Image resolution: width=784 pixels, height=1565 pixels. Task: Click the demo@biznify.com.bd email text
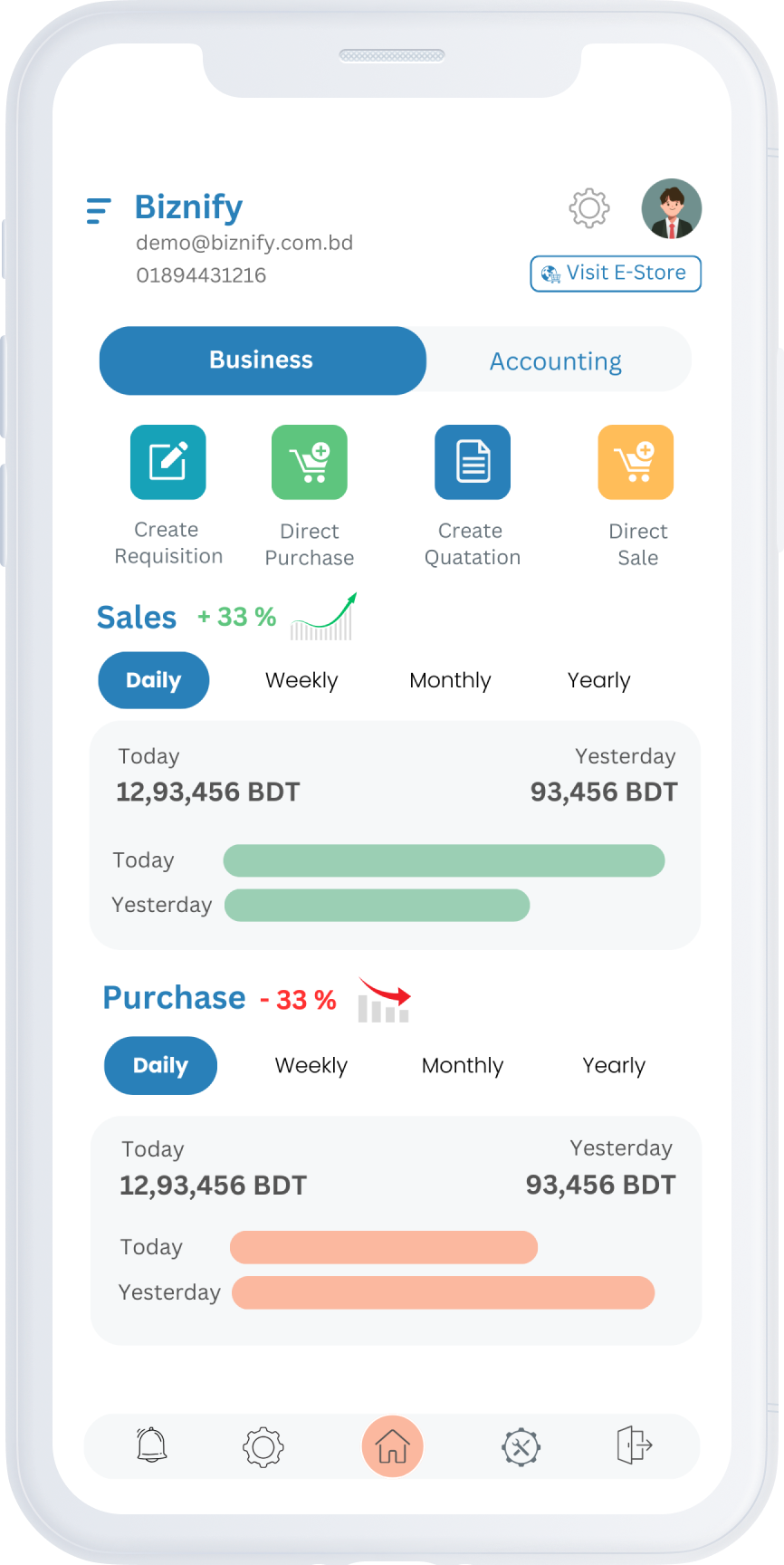click(x=244, y=243)
